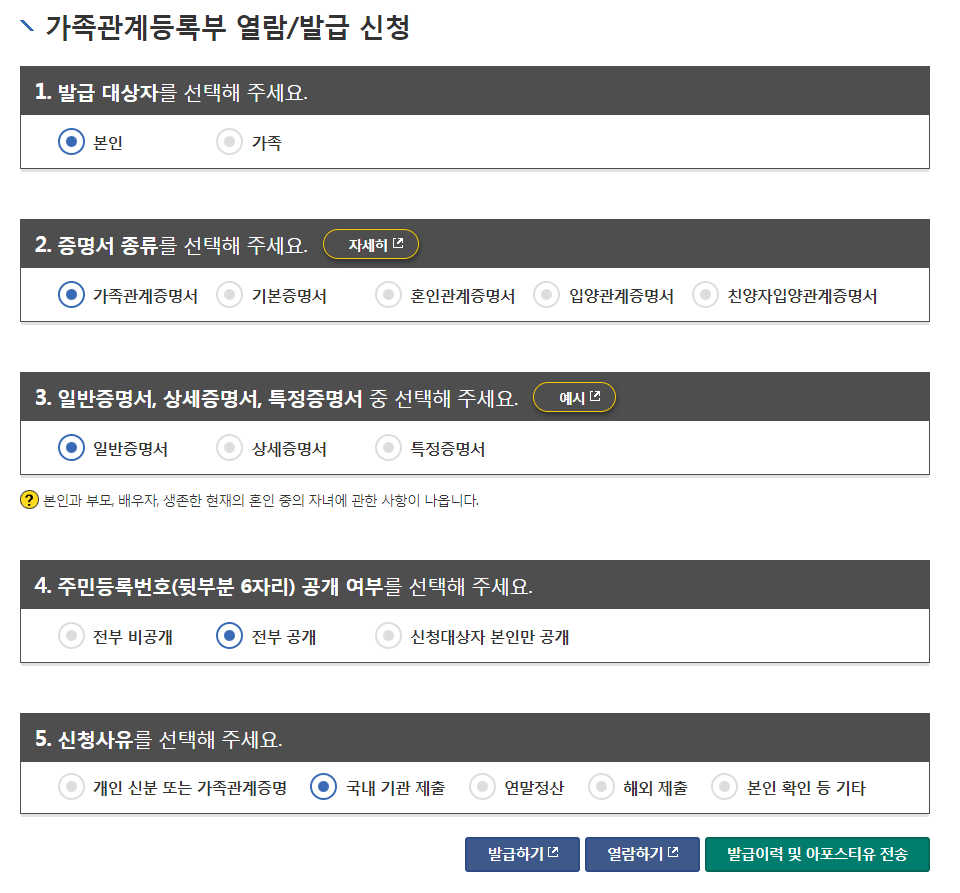Screen dimensions: 960x893
Task: Select 가족 as the issuance target
Action: [x=230, y=142]
